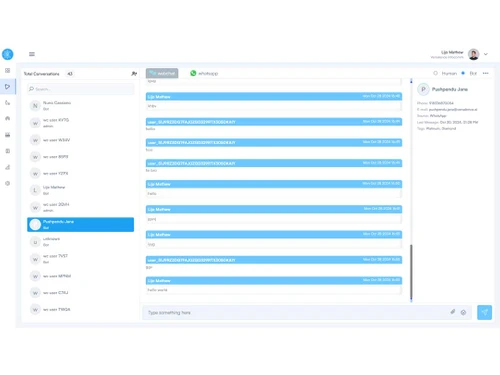Click the user name label at top right
This screenshot has height=375, width=500.
(452, 52)
